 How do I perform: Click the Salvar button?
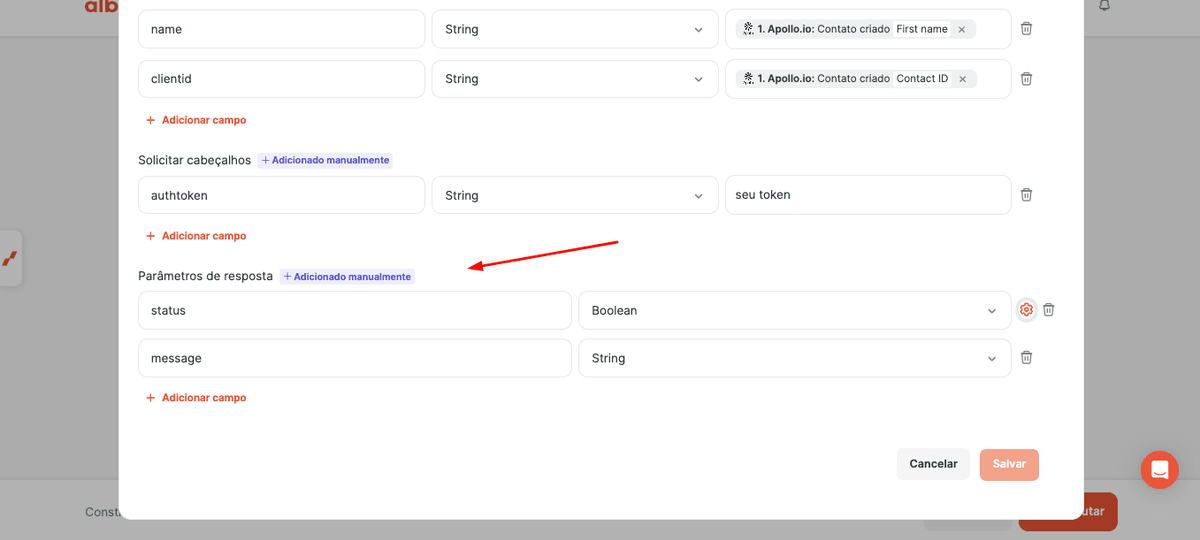click(1009, 464)
